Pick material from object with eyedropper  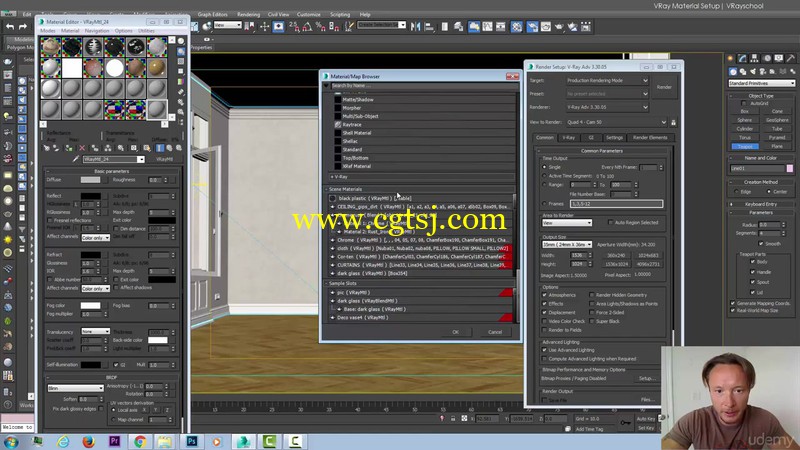tap(76, 159)
